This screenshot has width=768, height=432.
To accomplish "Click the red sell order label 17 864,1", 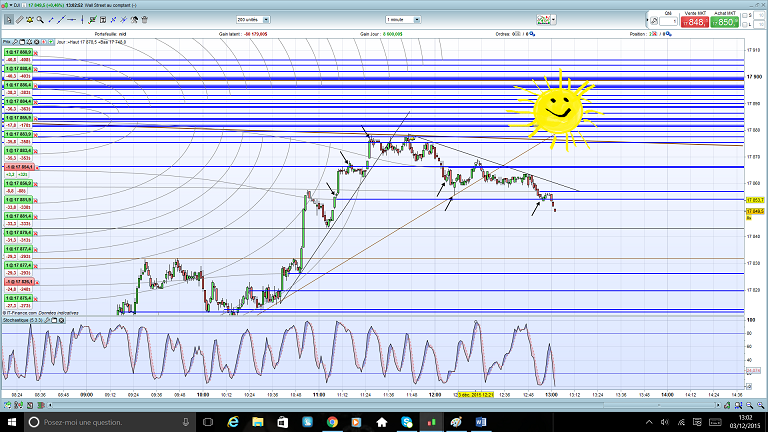I will [19, 166].
